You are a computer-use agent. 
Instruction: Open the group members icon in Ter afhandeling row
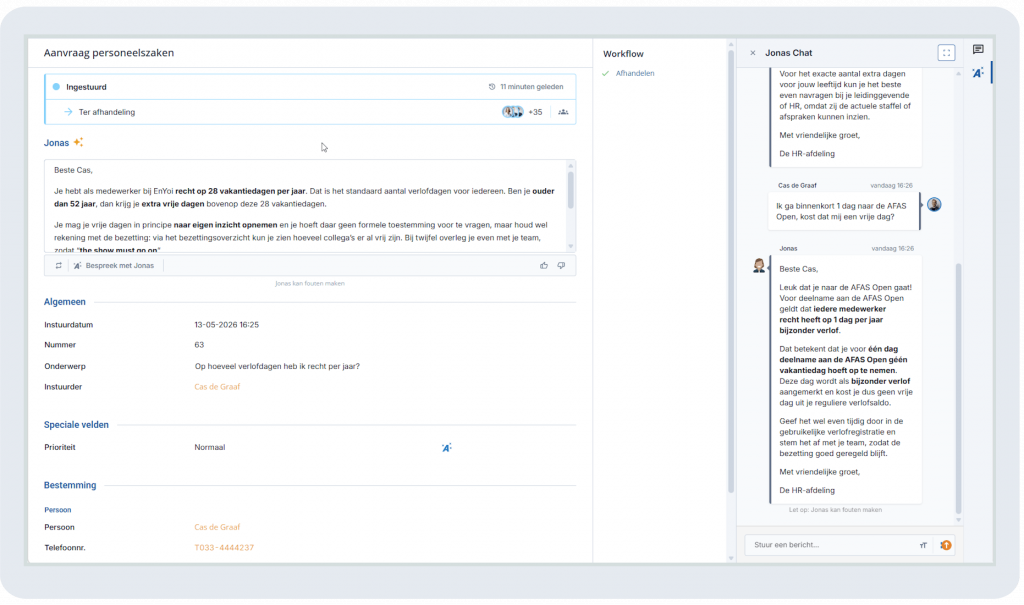(x=563, y=112)
